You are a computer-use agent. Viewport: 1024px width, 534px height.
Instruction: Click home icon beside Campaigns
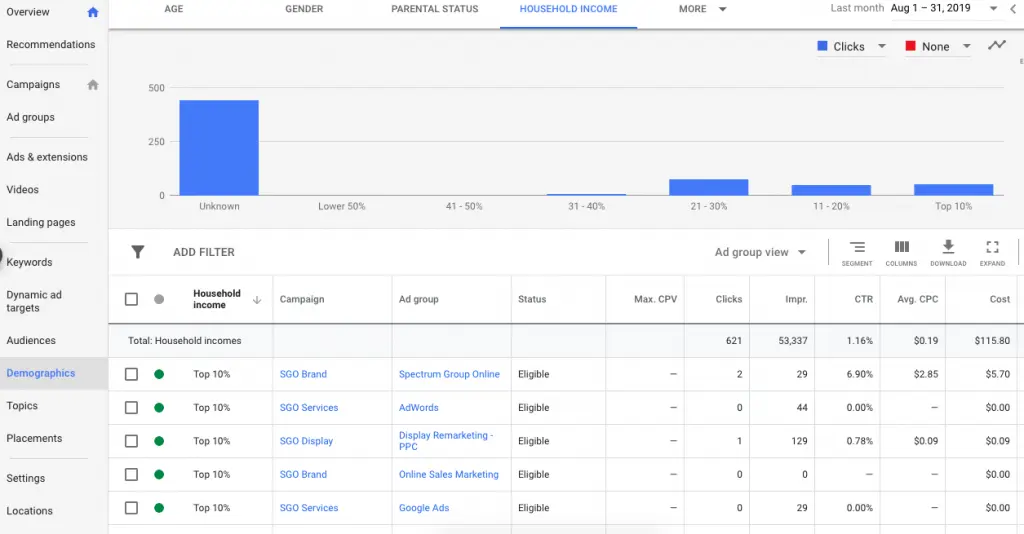[93, 85]
